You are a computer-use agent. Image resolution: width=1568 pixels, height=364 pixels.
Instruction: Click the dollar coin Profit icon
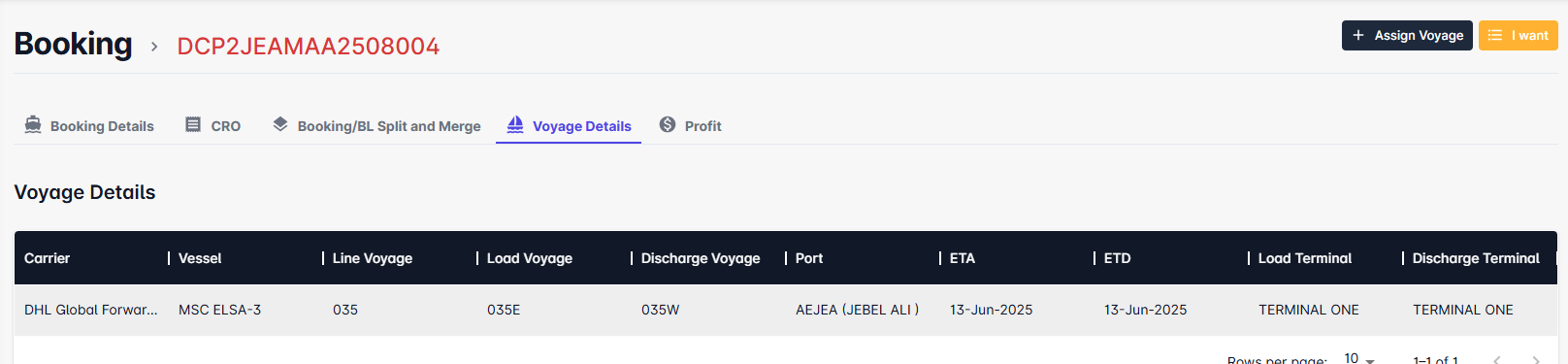coord(668,124)
